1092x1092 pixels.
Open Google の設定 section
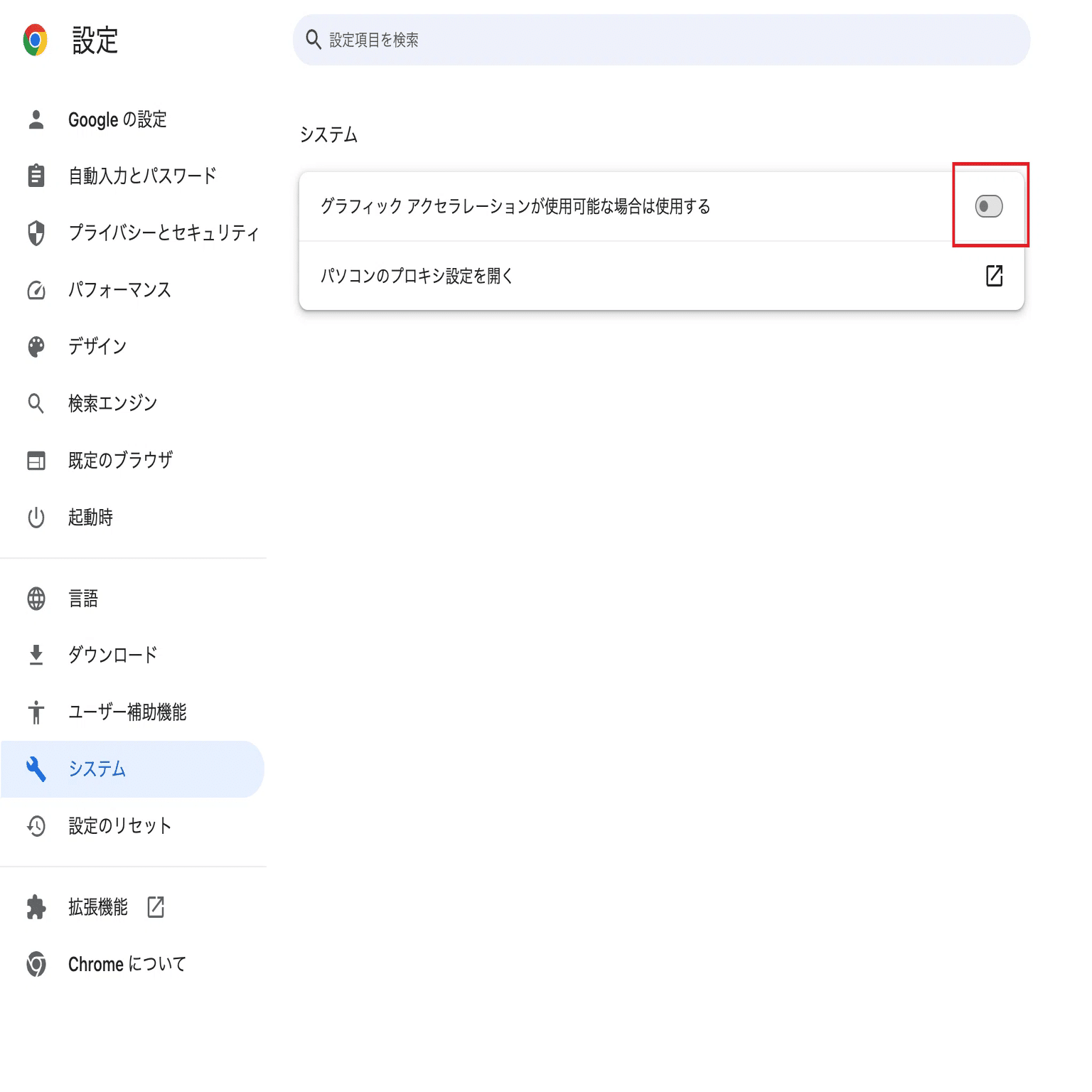point(117,119)
